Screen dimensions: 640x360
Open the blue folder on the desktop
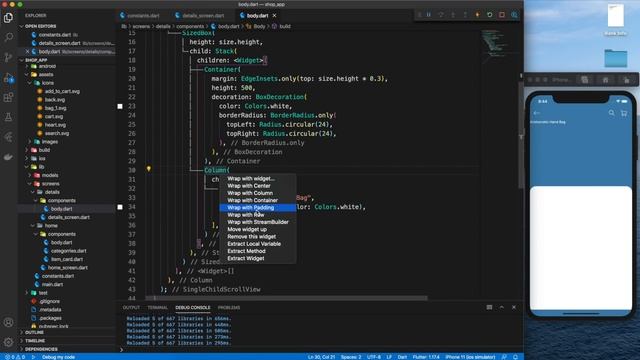[616, 58]
